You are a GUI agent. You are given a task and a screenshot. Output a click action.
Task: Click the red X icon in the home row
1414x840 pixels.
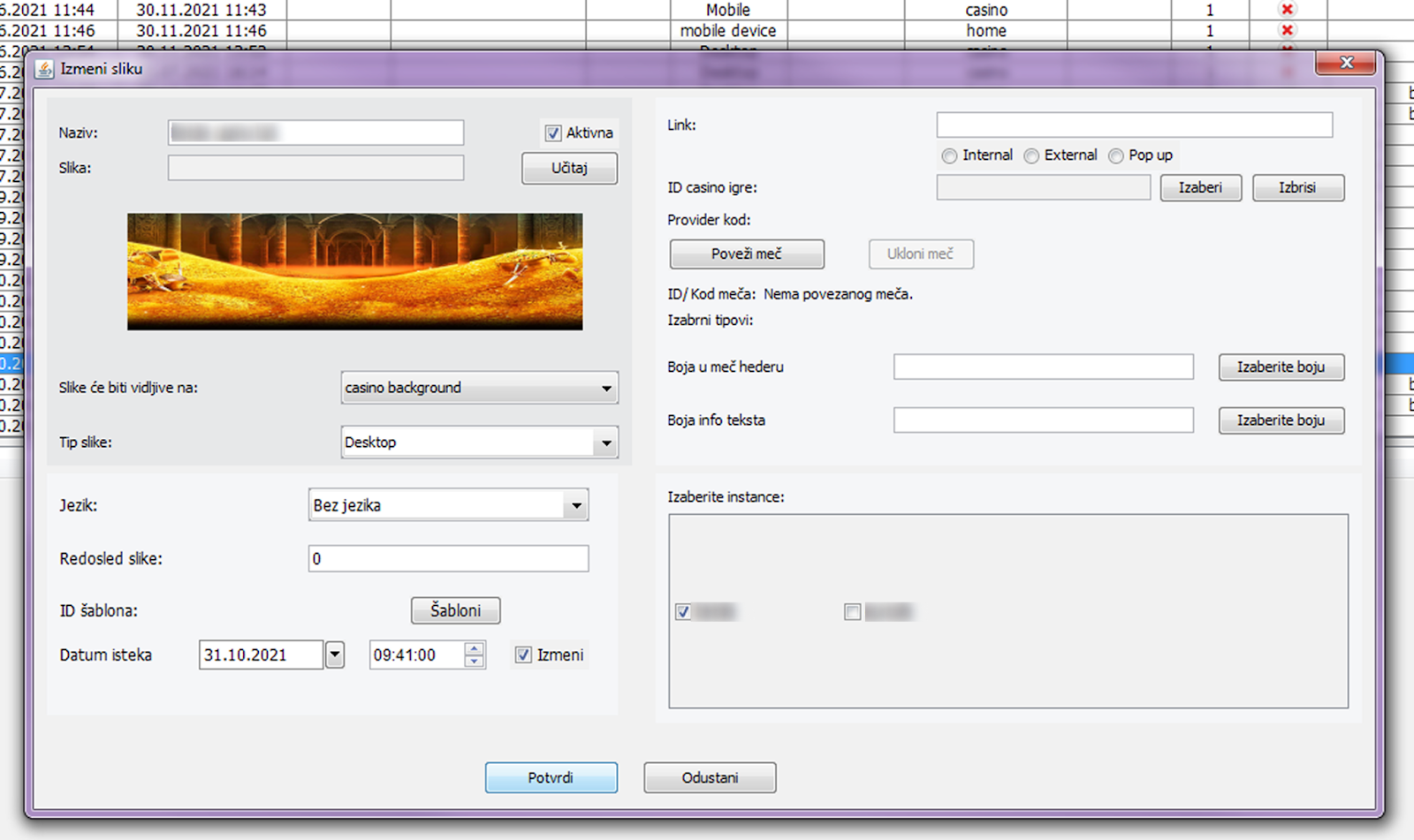tap(1288, 30)
